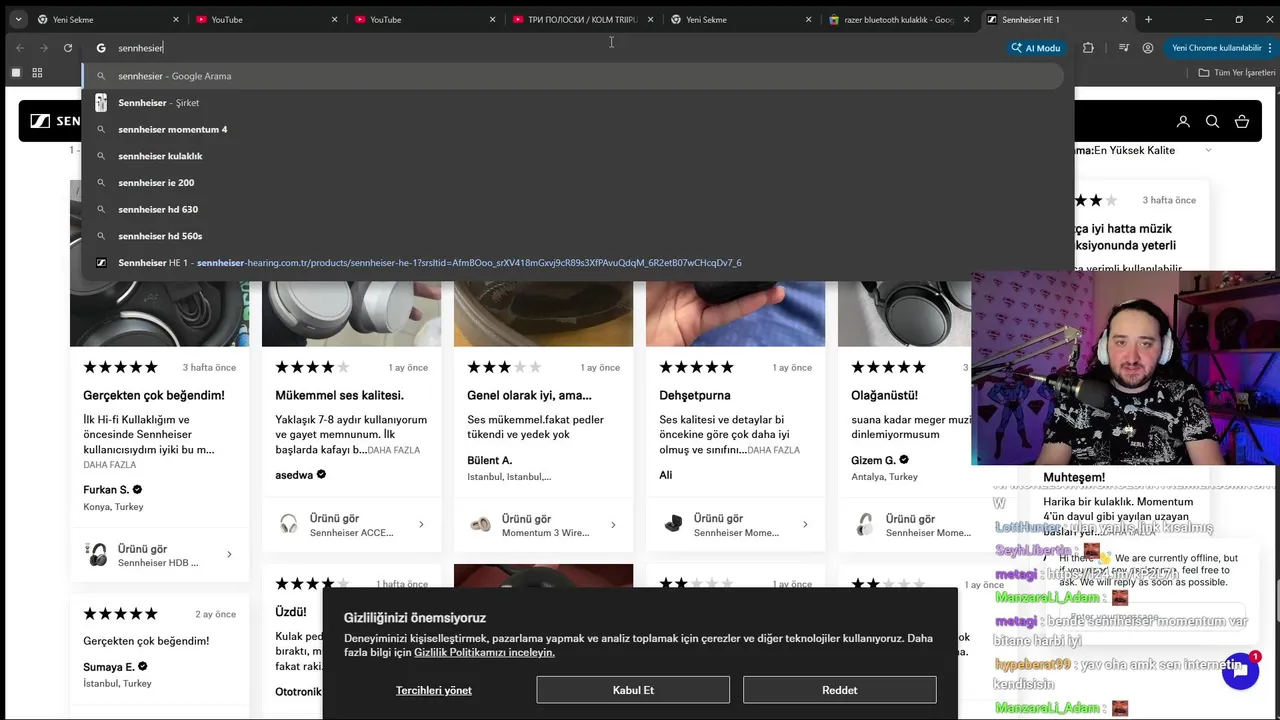Click first bookmark icon in bookmarks bar

pyautogui.click(x=16, y=73)
